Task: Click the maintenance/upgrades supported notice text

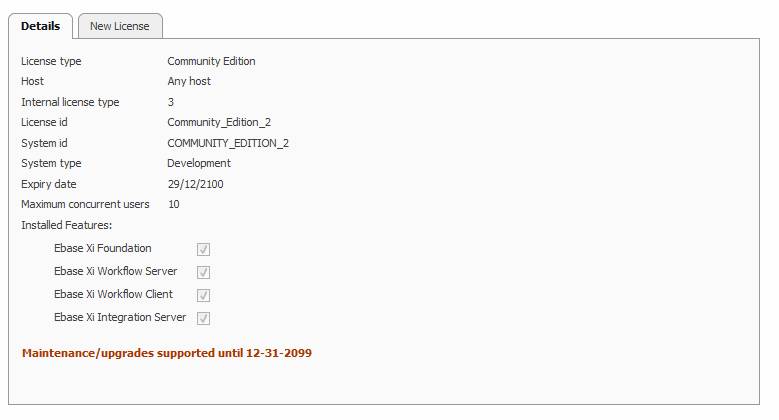Action: pos(167,353)
